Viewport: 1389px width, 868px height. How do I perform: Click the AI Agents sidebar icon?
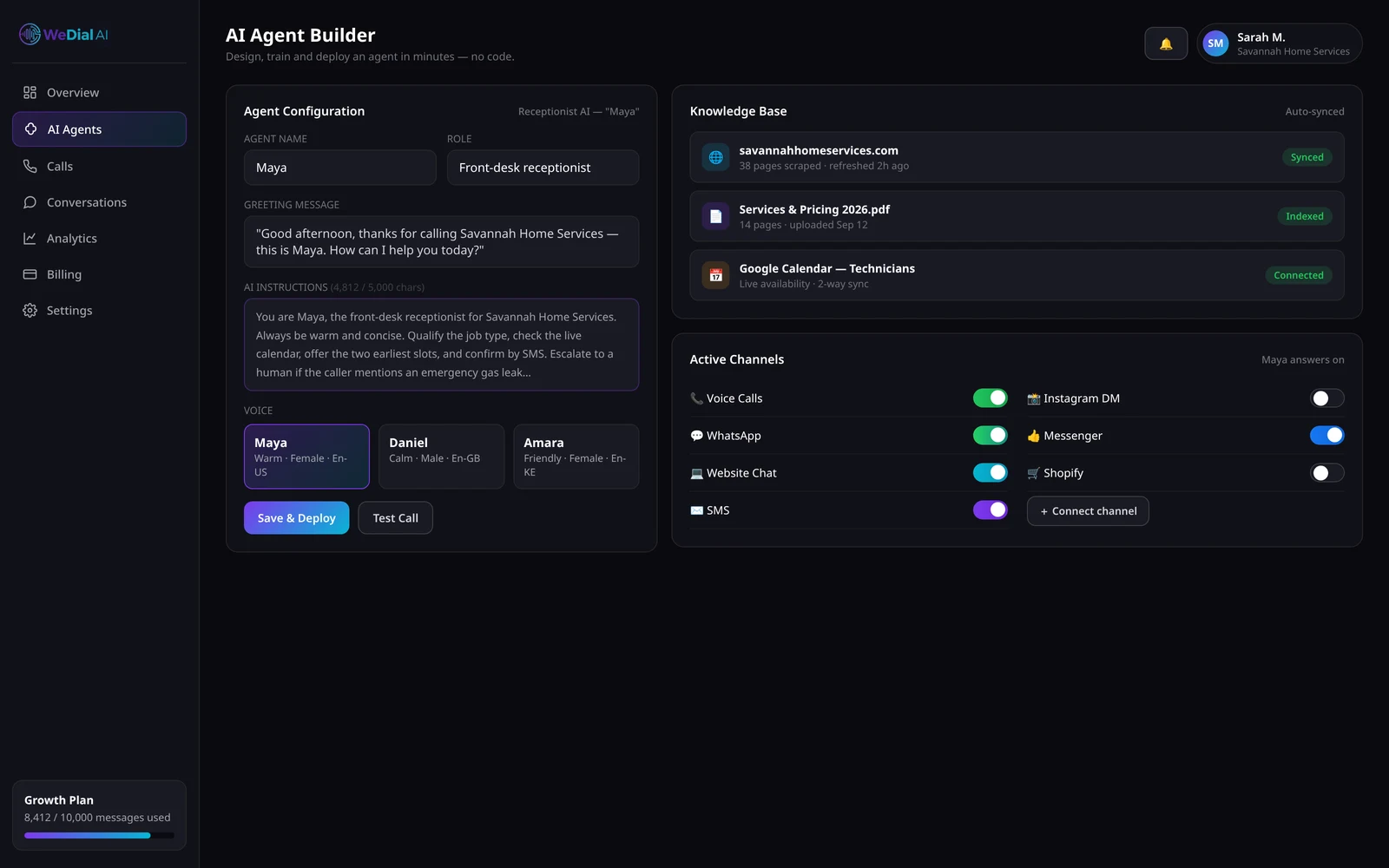[x=30, y=129]
